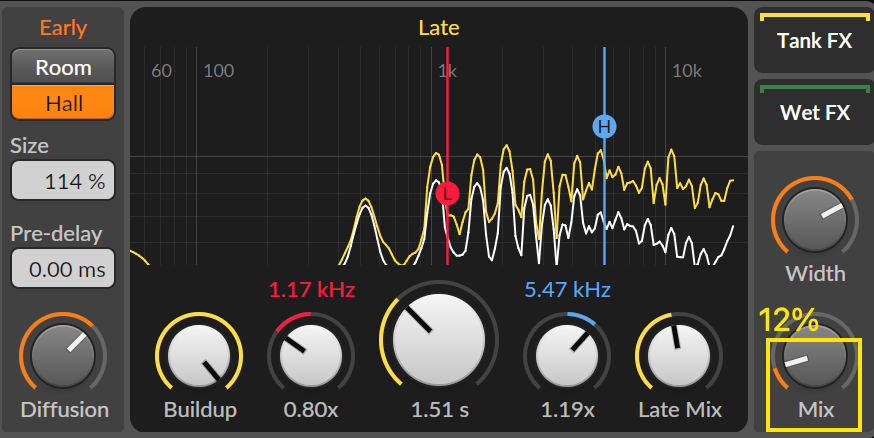The image size is (874, 438).
Task: Click the Buildup knob
Action: coord(199,356)
